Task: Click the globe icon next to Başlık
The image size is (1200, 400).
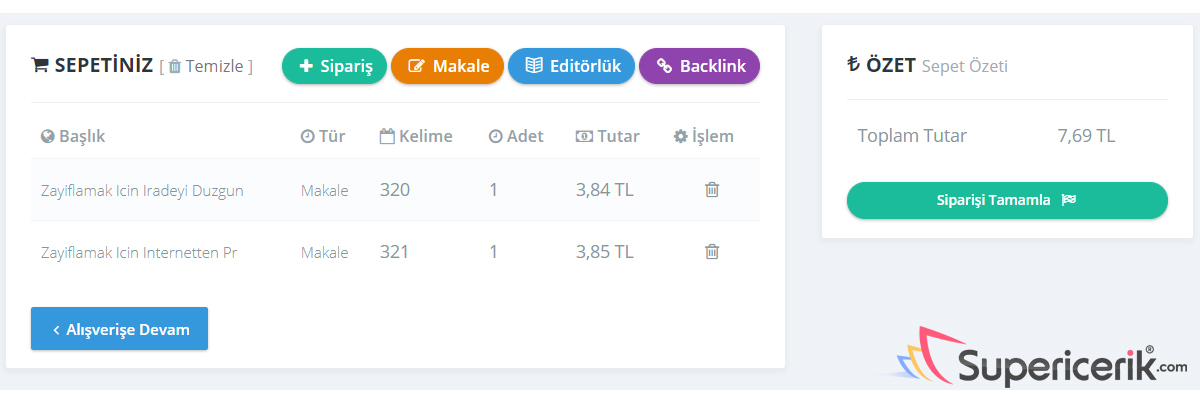Action: click(x=47, y=137)
